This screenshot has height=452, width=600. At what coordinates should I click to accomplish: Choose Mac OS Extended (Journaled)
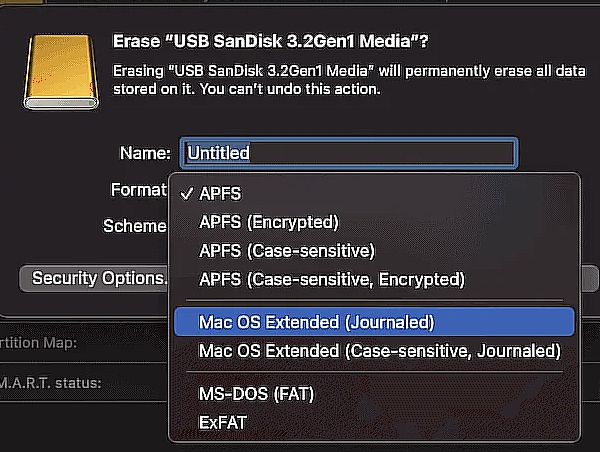tap(316, 322)
